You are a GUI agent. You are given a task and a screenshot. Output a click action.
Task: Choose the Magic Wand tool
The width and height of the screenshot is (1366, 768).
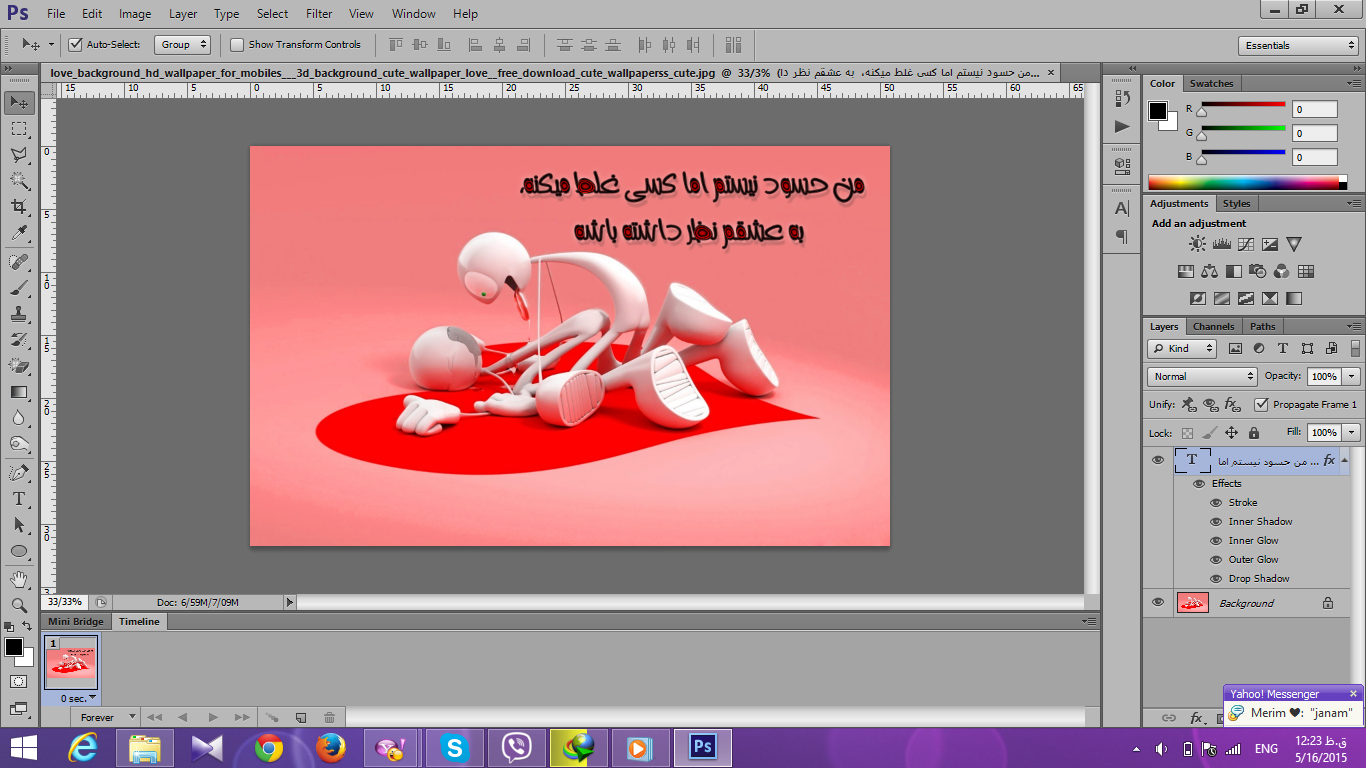pyautogui.click(x=19, y=181)
